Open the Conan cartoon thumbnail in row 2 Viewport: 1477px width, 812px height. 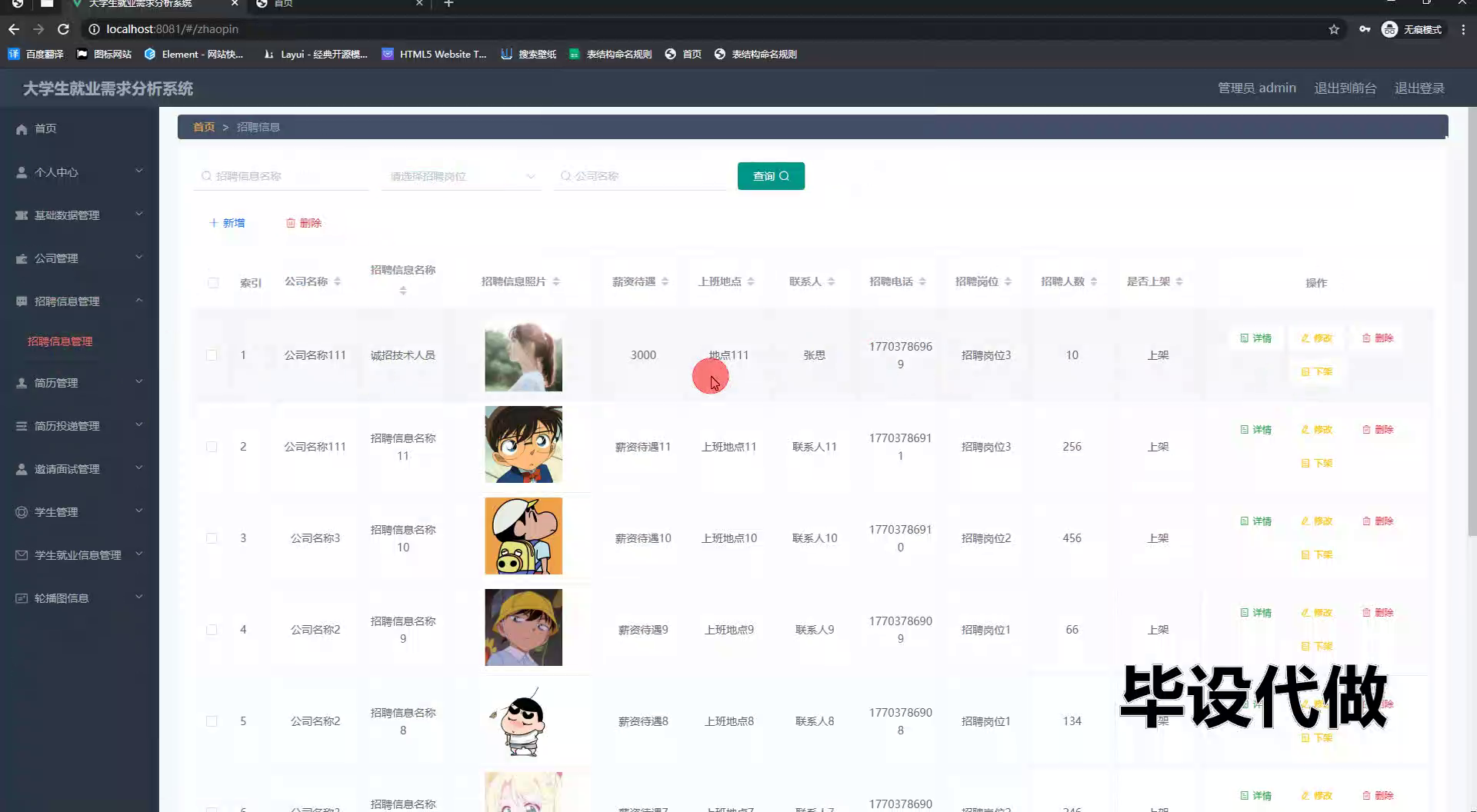pos(523,444)
